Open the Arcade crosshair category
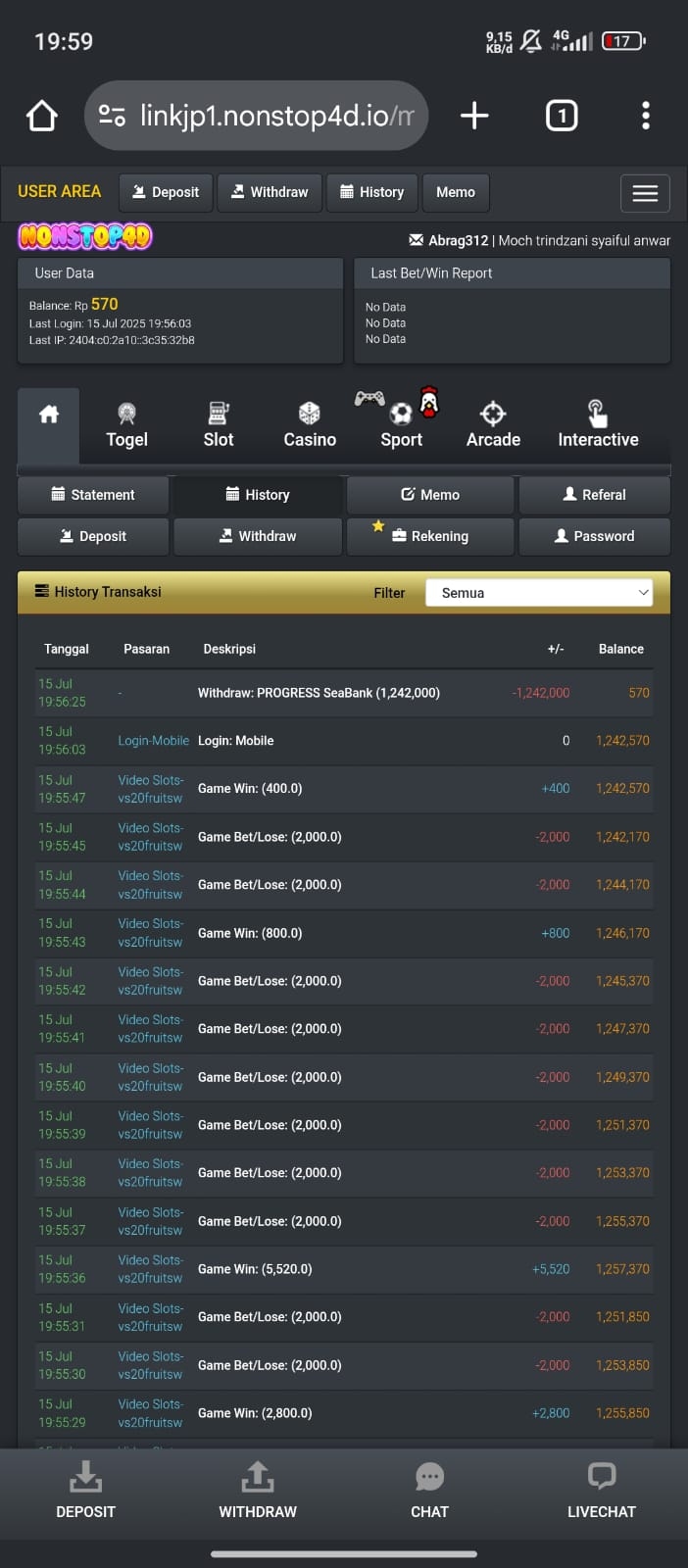The width and height of the screenshot is (688, 1568). coord(493,425)
